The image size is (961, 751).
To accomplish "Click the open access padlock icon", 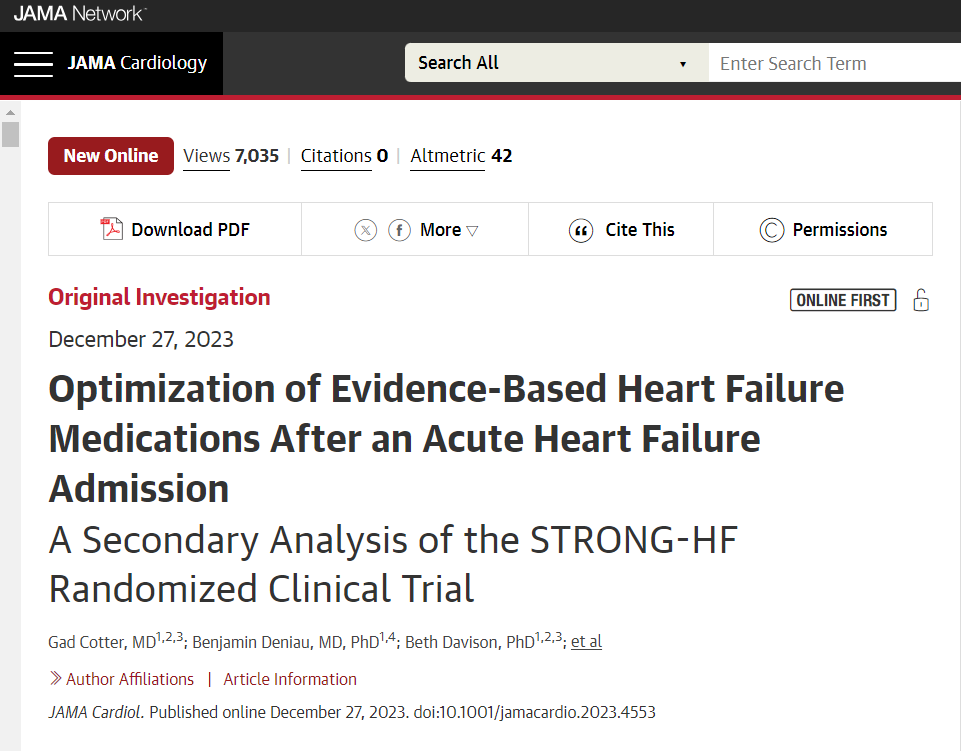I will click(x=921, y=300).
